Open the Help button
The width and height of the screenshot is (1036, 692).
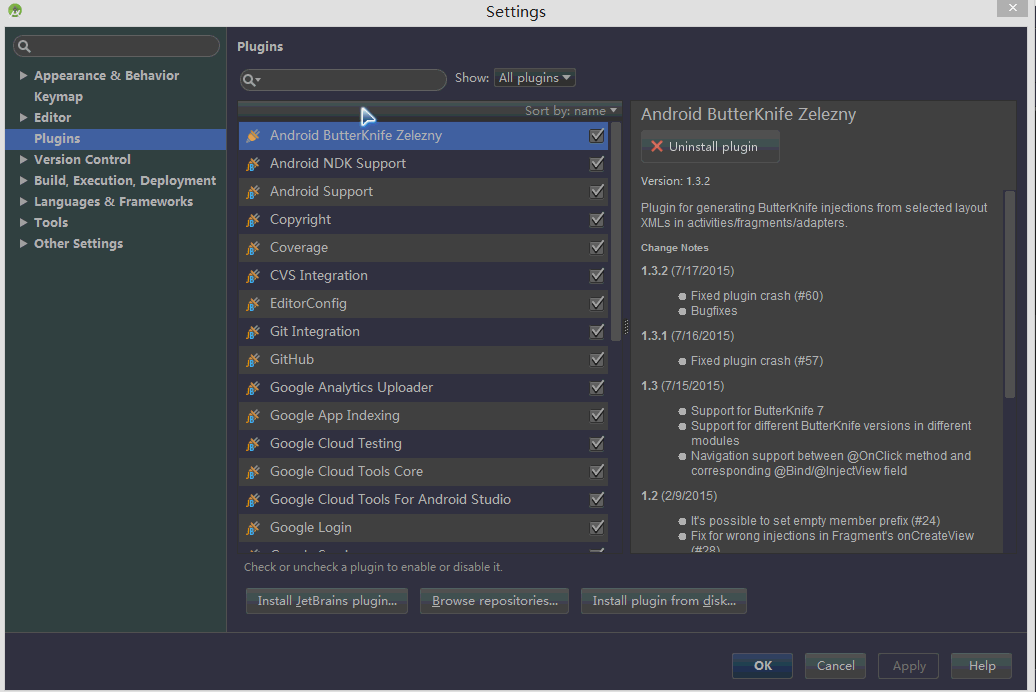(x=982, y=666)
